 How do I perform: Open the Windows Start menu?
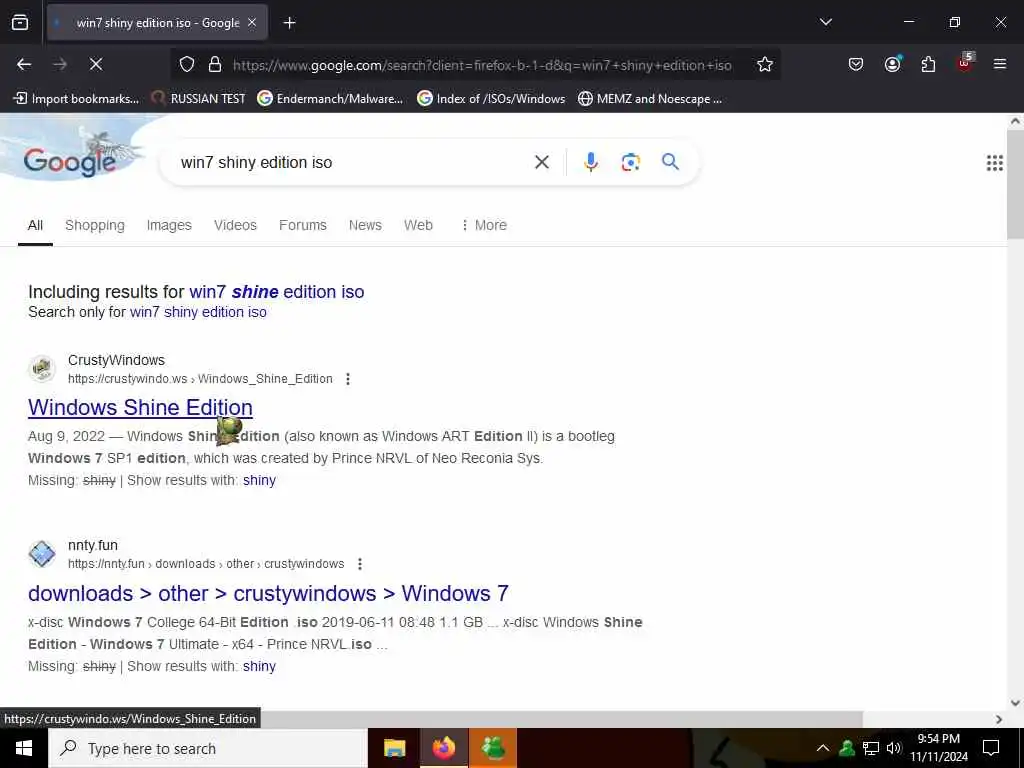(24, 748)
